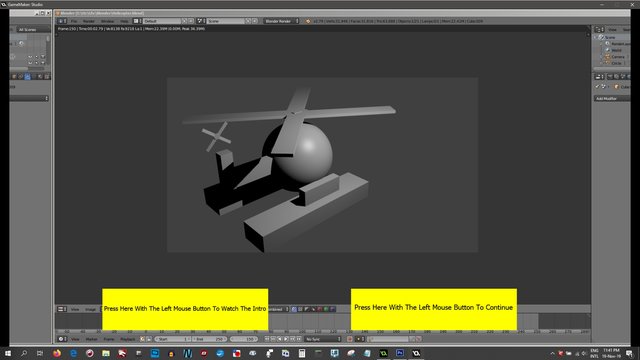
Task: Click the yellow Watch The Intro button
Action: tap(185, 309)
